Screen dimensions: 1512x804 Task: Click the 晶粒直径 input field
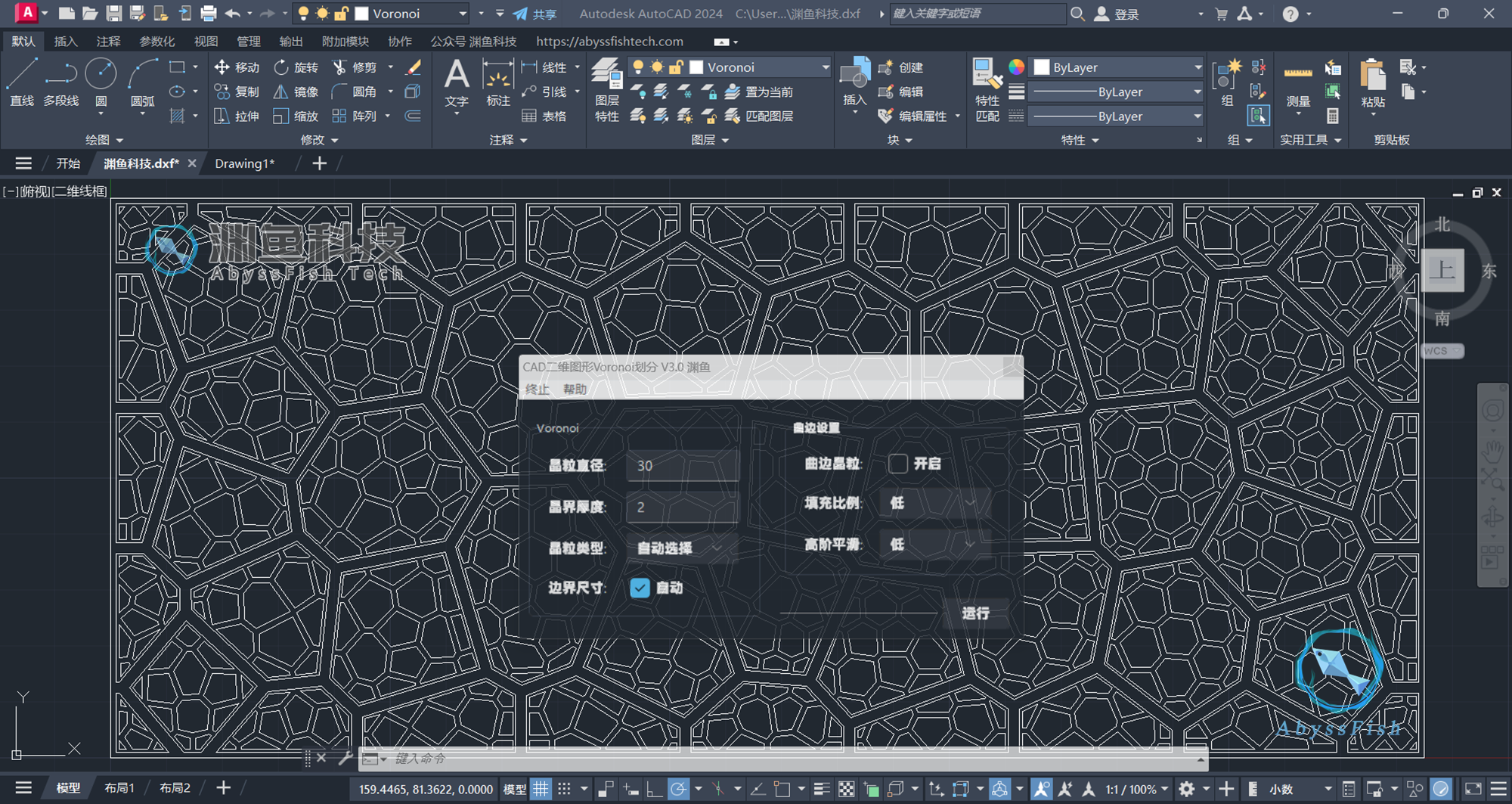pos(682,465)
